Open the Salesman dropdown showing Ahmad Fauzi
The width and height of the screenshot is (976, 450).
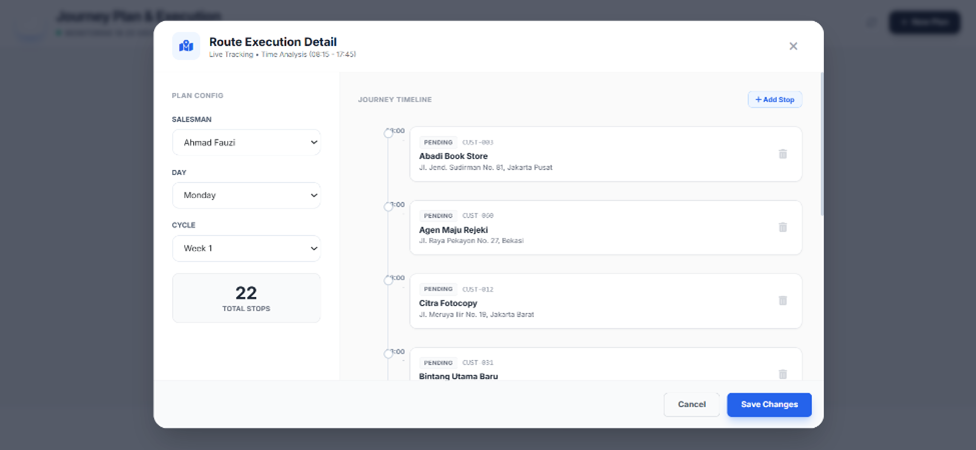[246, 143]
